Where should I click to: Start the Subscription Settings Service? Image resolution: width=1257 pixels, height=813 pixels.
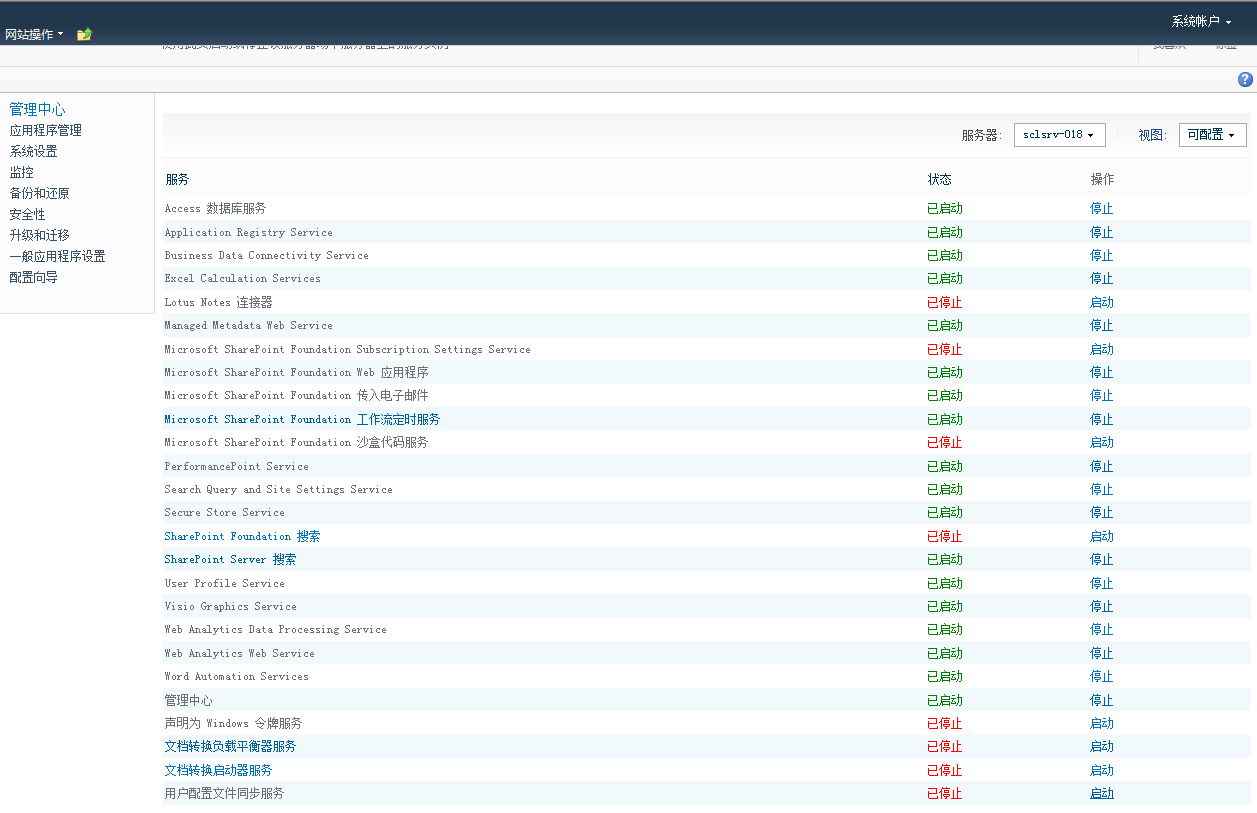coord(1101,349)
